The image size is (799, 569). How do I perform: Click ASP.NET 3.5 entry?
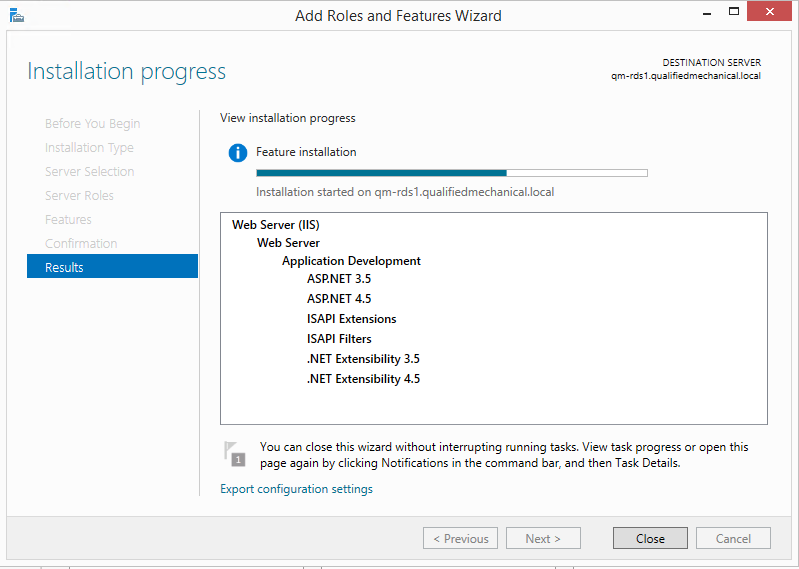339,279
